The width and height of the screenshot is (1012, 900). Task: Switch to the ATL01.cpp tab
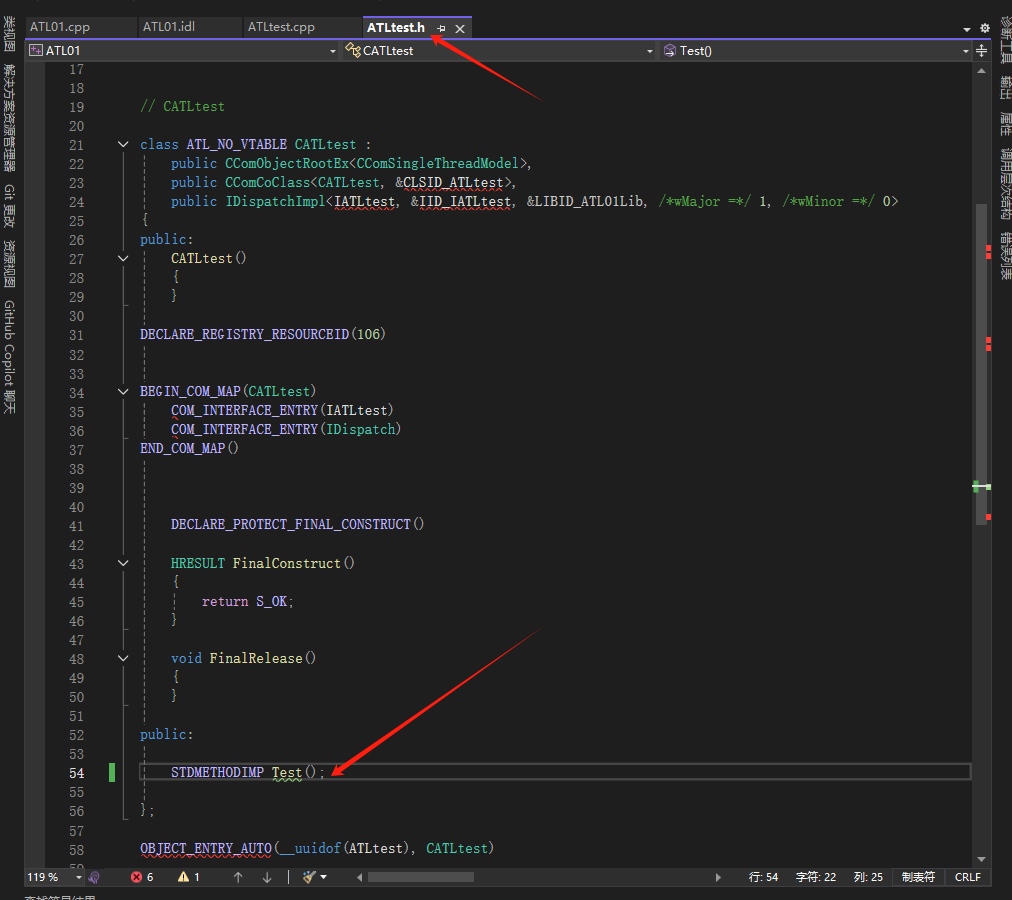click(60, 27)
